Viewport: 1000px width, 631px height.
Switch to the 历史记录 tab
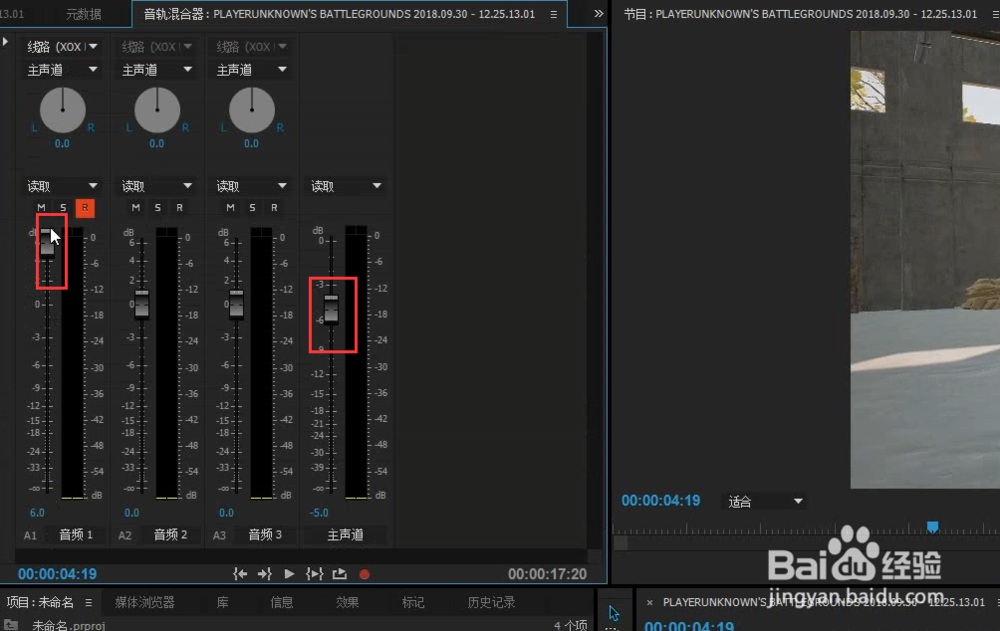tap(491, 602)
